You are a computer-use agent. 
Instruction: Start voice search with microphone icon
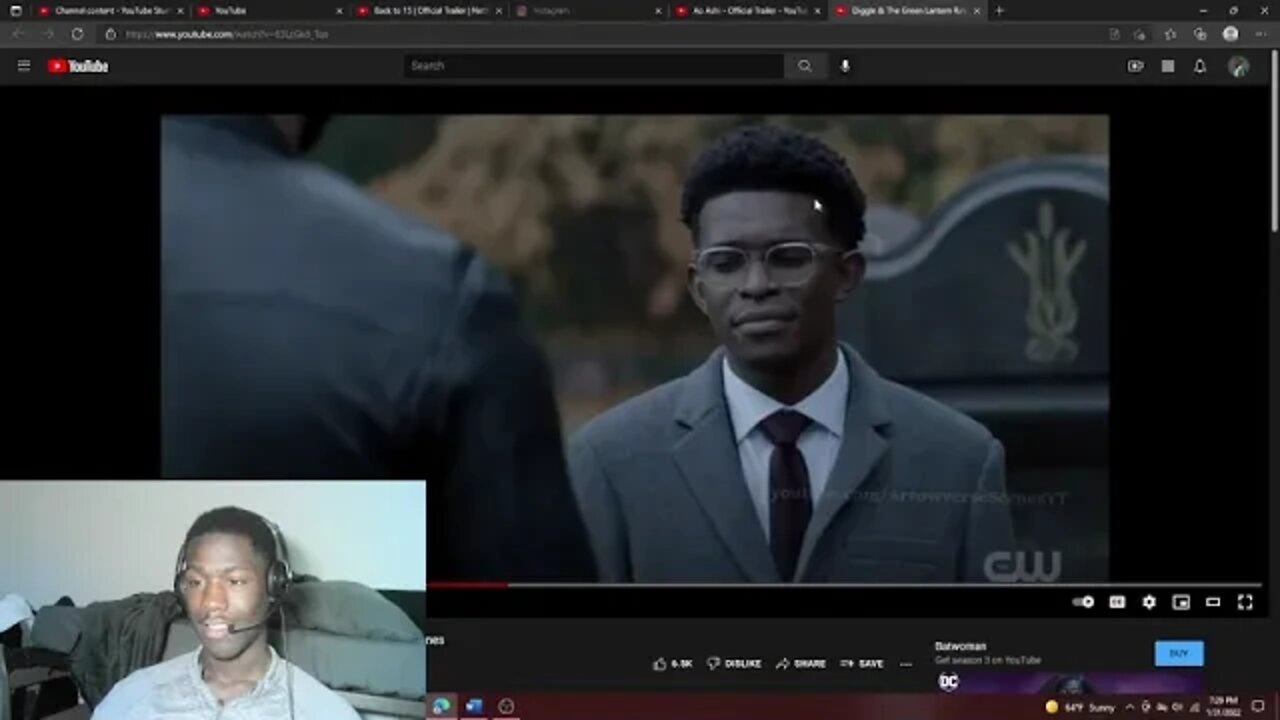pos(845,66)
